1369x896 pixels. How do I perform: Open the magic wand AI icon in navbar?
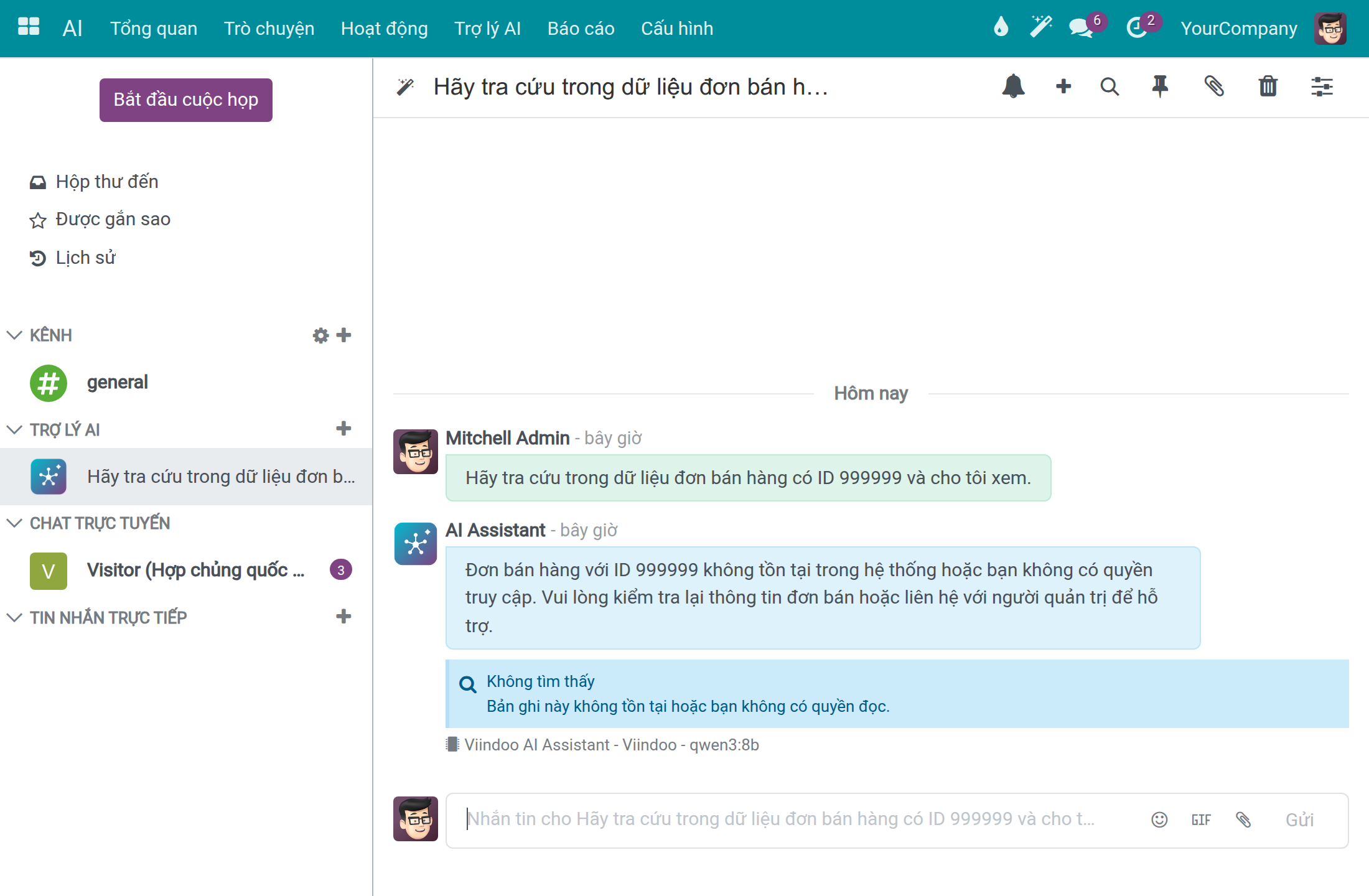click(1040, 27)
